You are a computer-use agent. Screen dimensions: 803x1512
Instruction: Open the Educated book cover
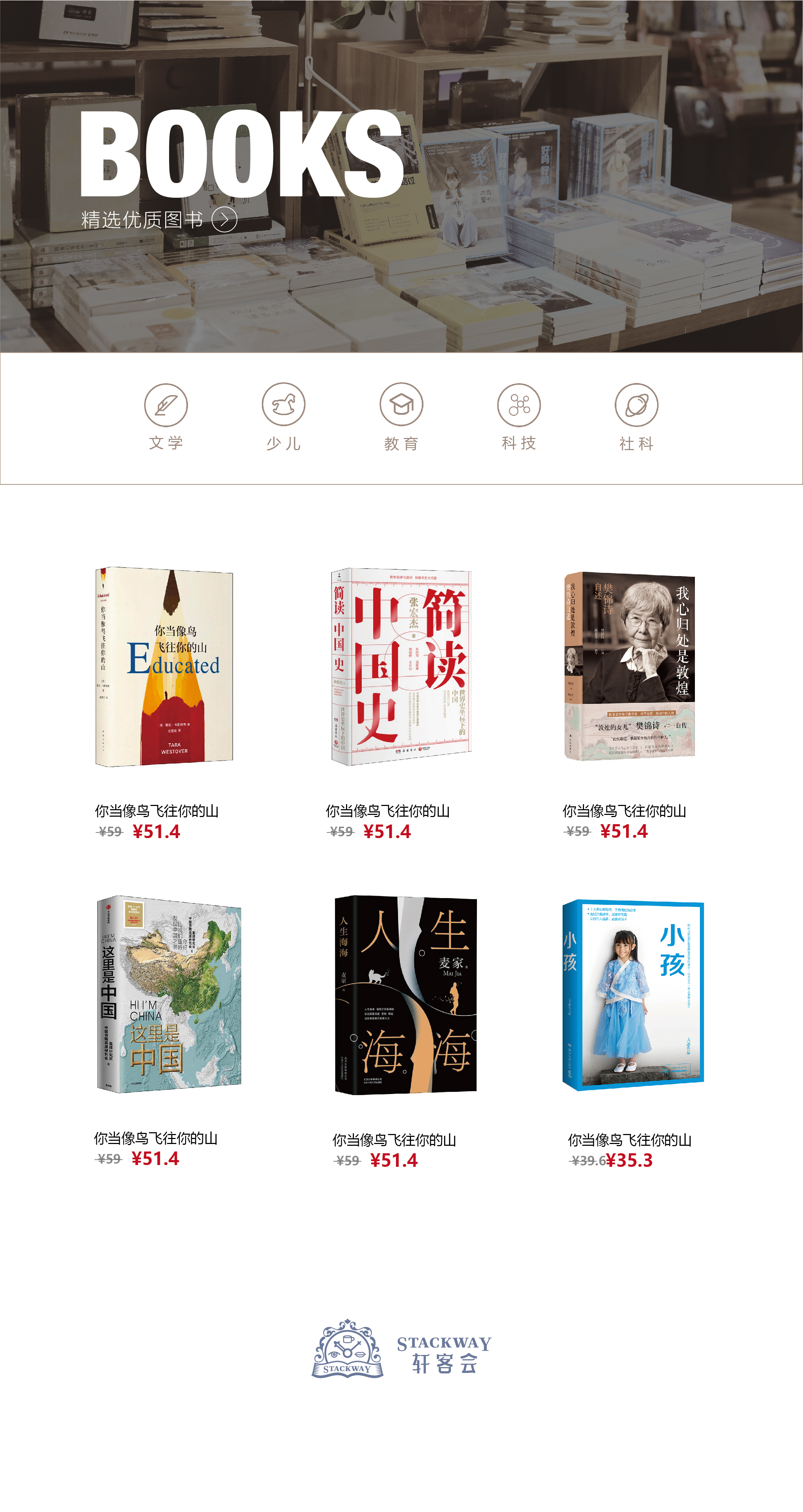point(164,667)
